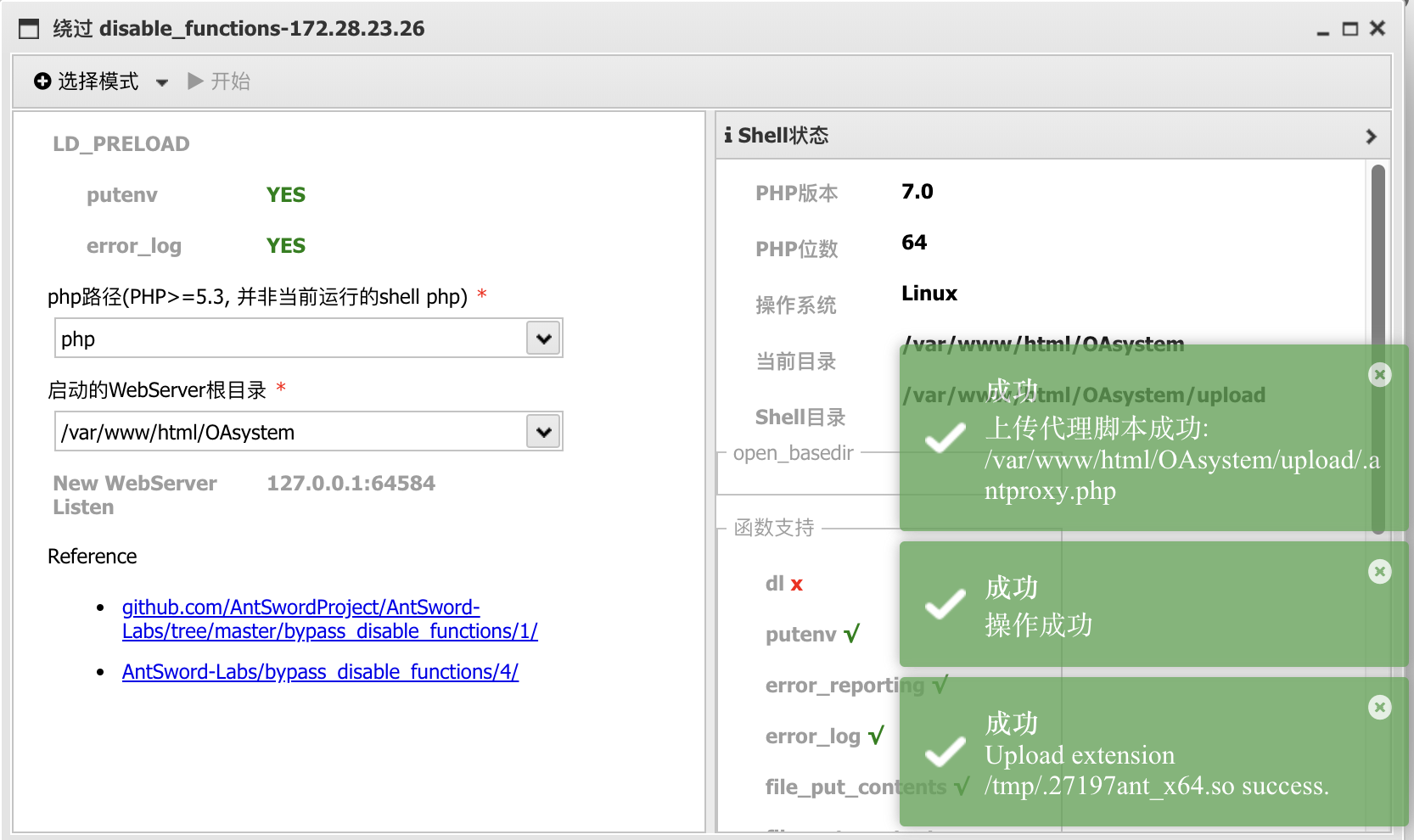The image size is (1414, 840).
Task: Click the New WebServer Listen label
Action: coord(135,496)
